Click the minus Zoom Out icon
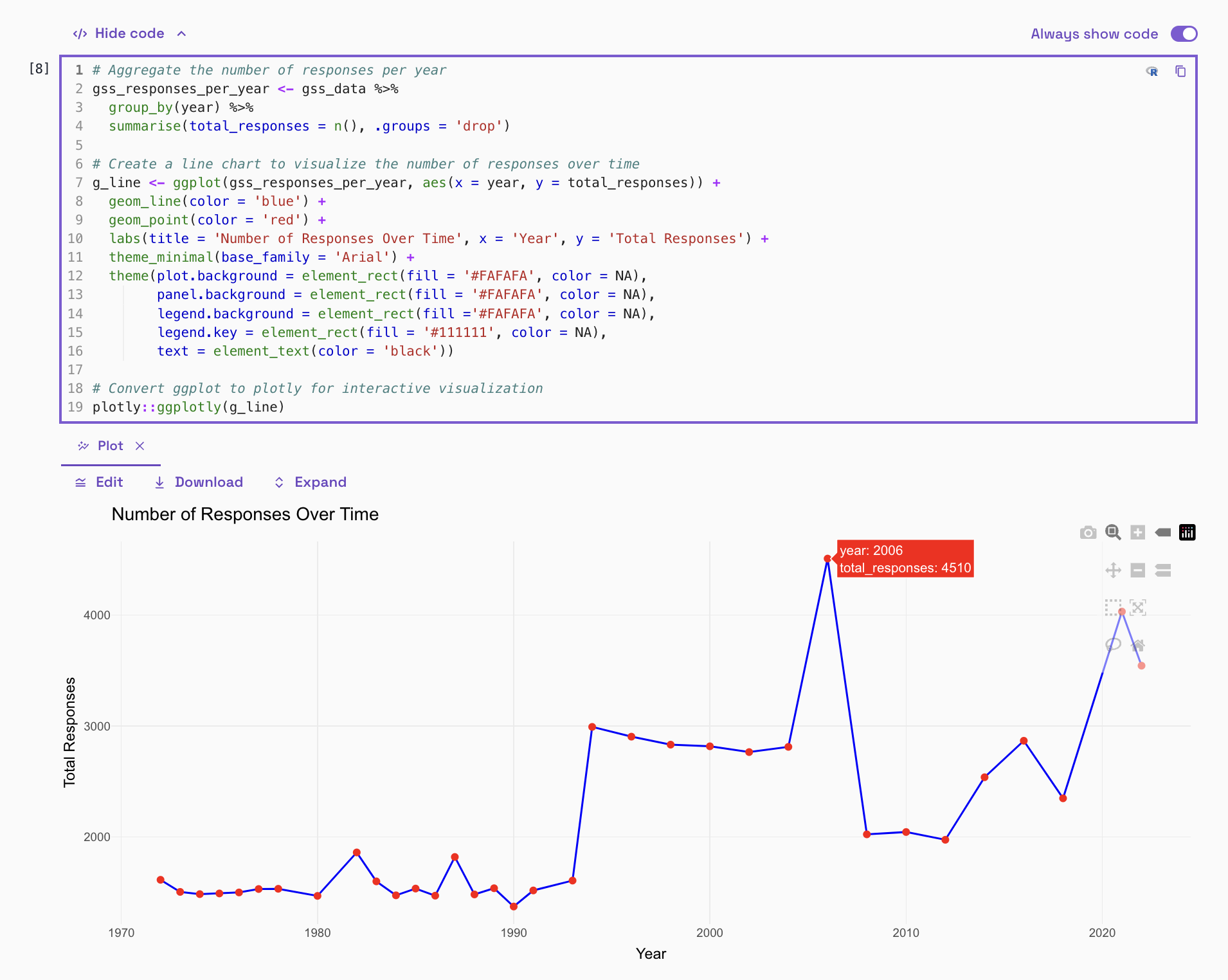Image resolution: width=1228 pixels, height=980 pixels. [1138, 570]
